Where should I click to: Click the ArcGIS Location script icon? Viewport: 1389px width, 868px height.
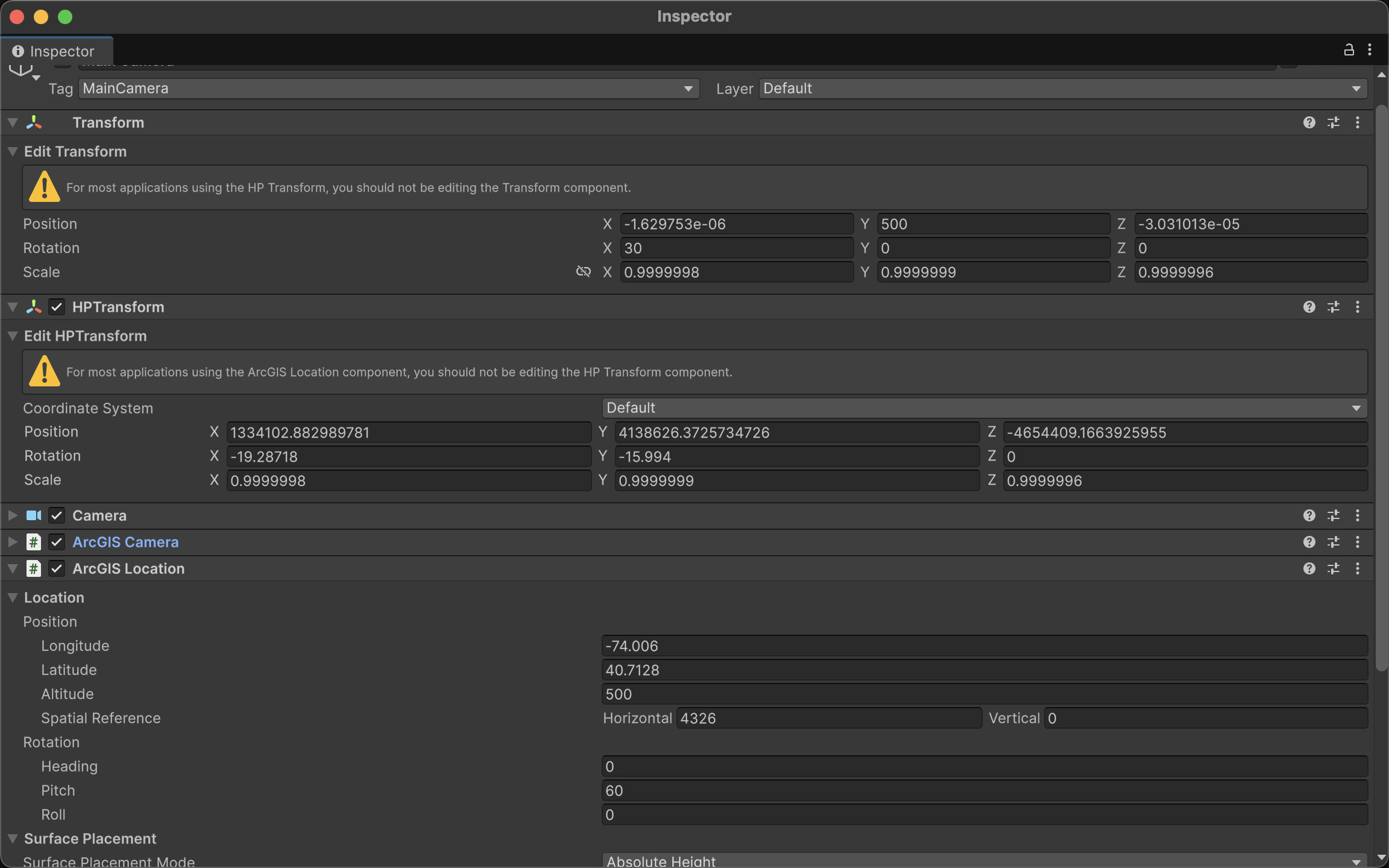[x=33, y=568]
